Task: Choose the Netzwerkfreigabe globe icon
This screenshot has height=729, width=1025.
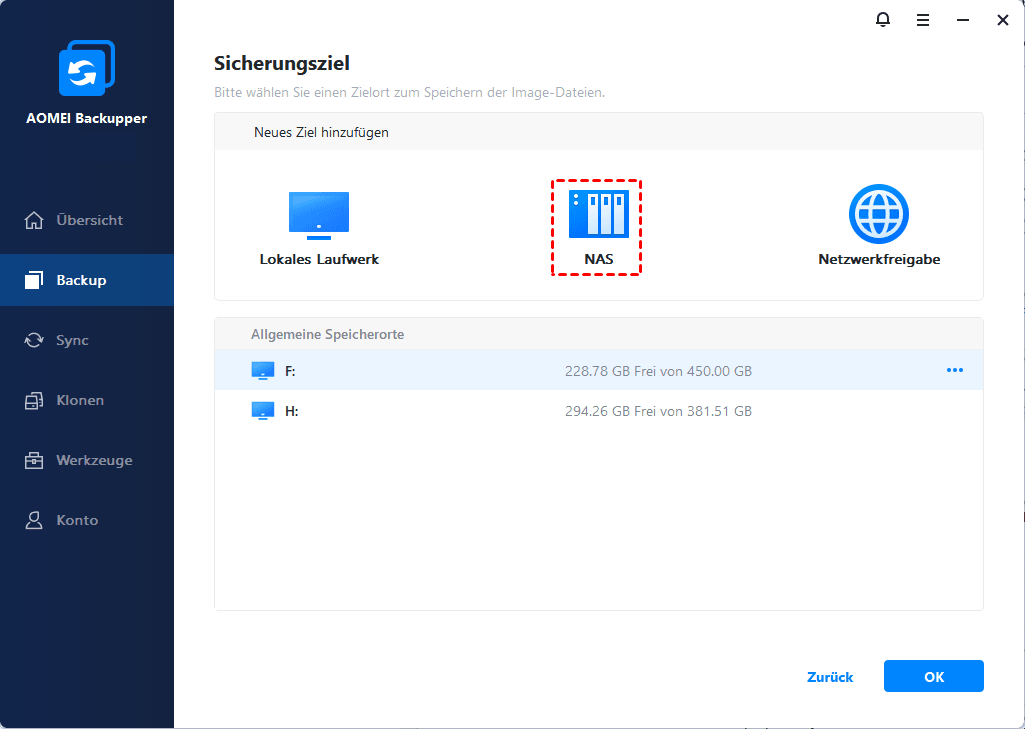Action: [878, 214]
